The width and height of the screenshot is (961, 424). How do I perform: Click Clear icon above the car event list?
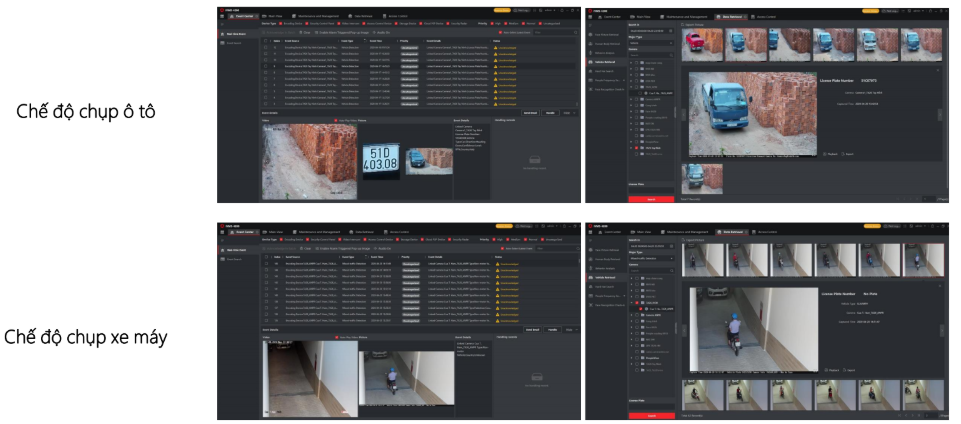305,33
